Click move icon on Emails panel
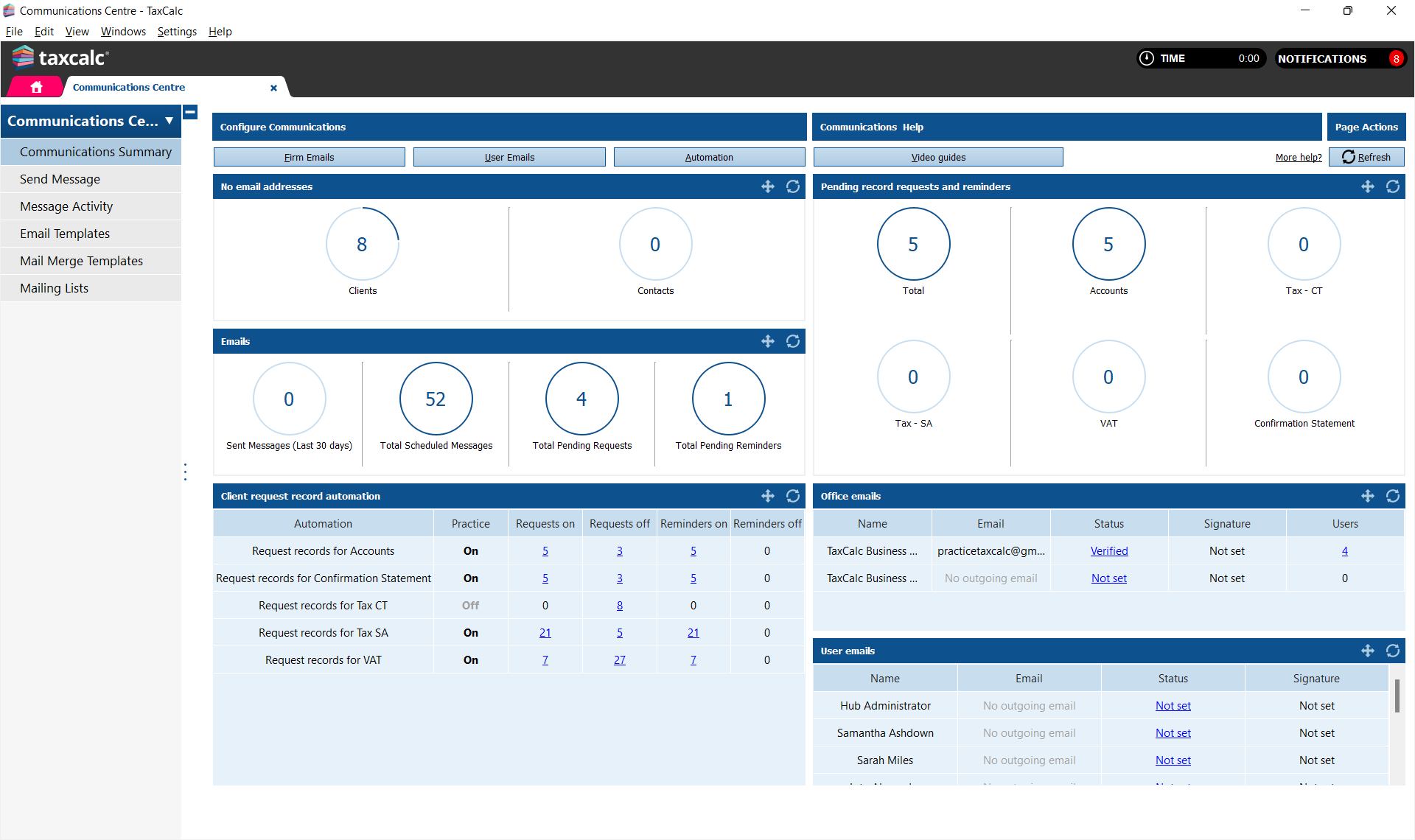 [767, 341]
